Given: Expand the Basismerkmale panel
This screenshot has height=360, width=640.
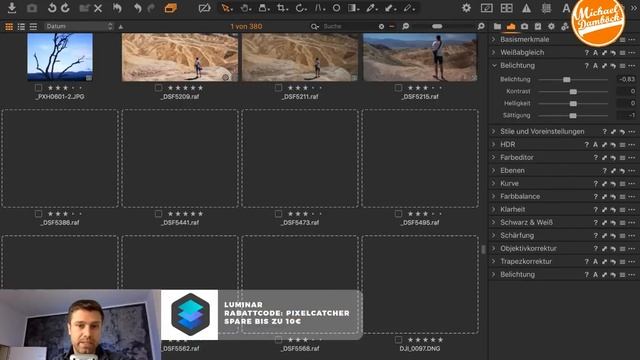Looking at the screenshot, I should pyautogui.click(x=493, y=40).
